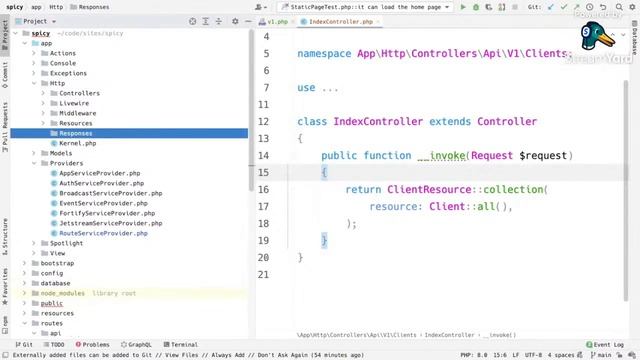Open the Event Log
640x360 pixels.
[605, 344]
